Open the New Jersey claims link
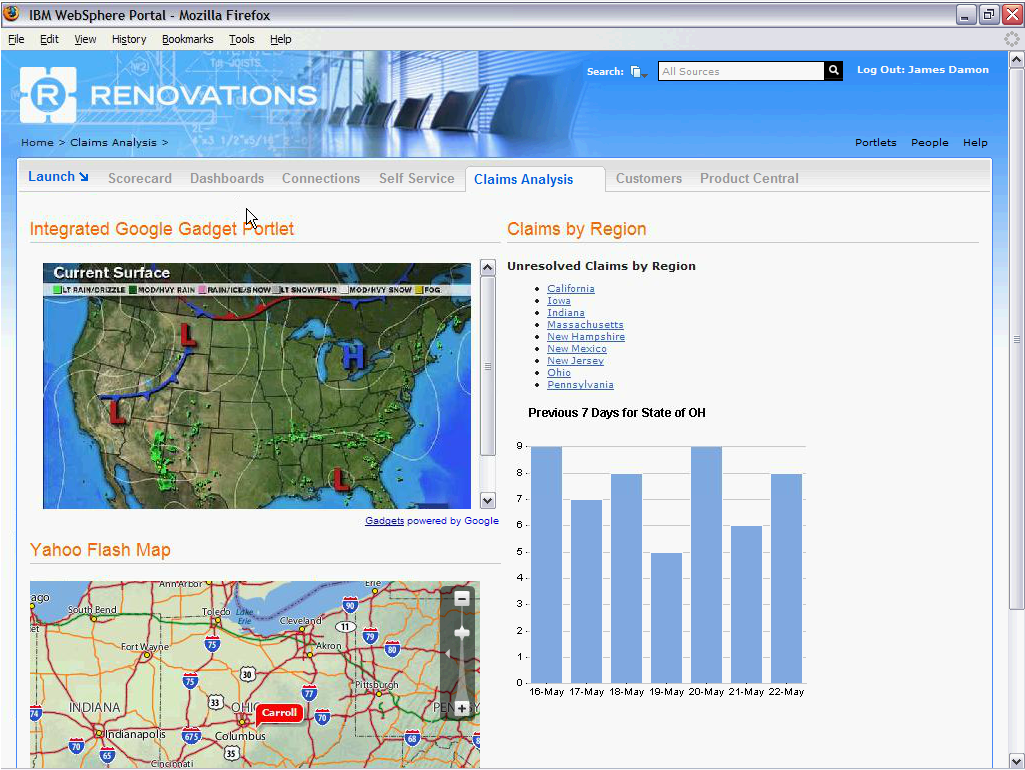This screenshot has width=1025, height=770. (x=575, y=361)
